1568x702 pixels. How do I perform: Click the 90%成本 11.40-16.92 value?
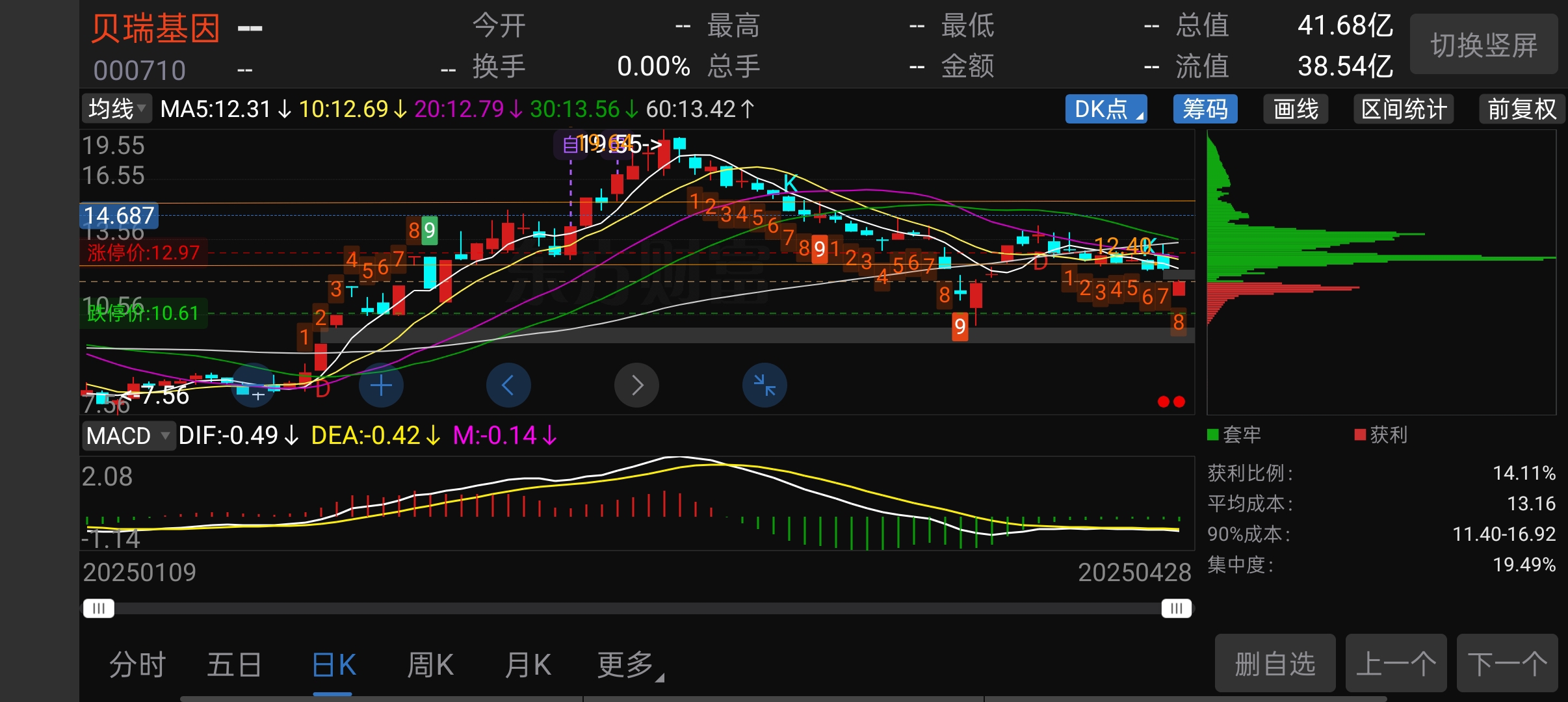[1504, 534]
